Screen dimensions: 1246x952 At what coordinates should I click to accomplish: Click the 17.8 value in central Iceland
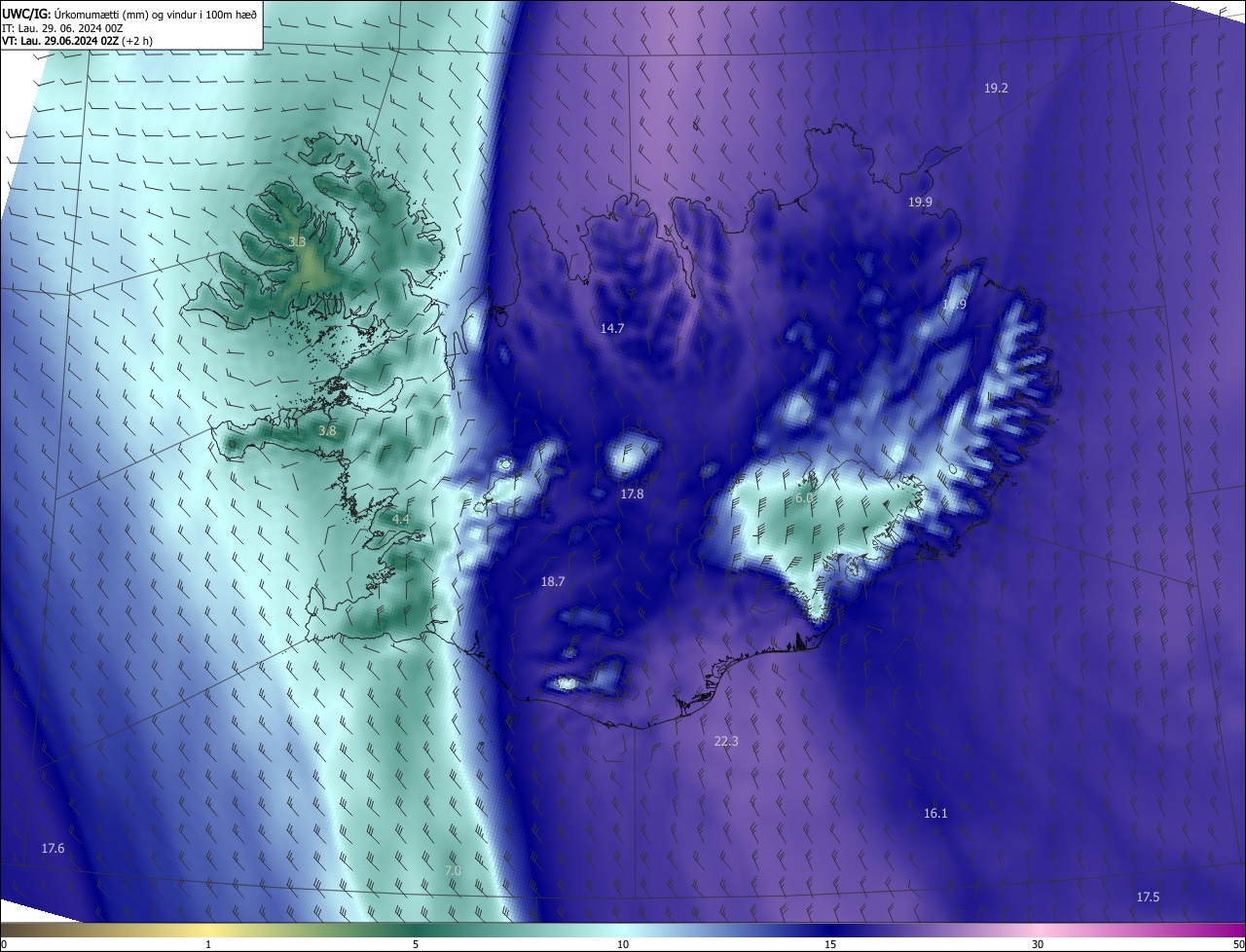[x=632, y=494]
